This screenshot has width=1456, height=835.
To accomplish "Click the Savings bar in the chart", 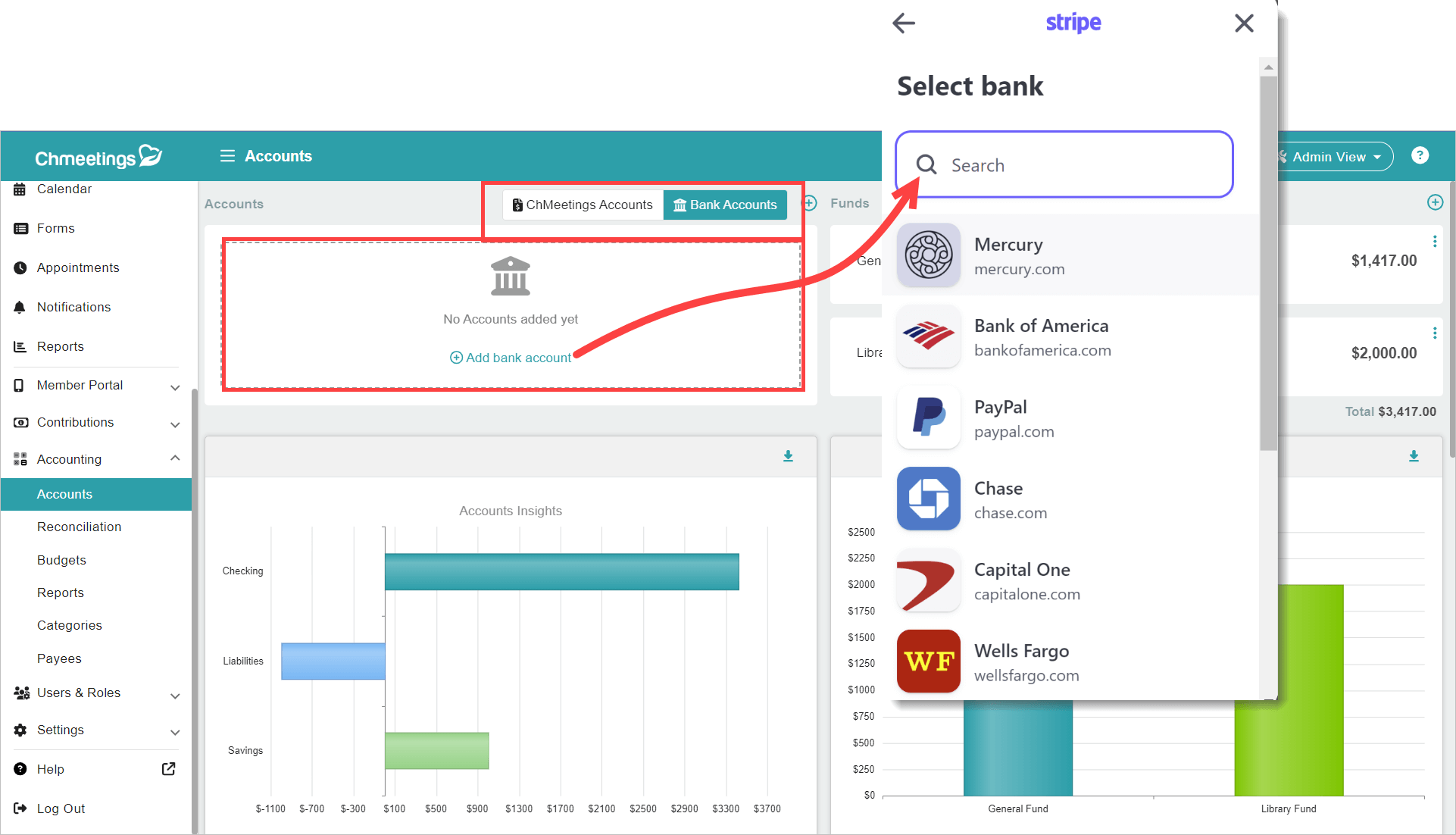I will click(x=437, y=750).
